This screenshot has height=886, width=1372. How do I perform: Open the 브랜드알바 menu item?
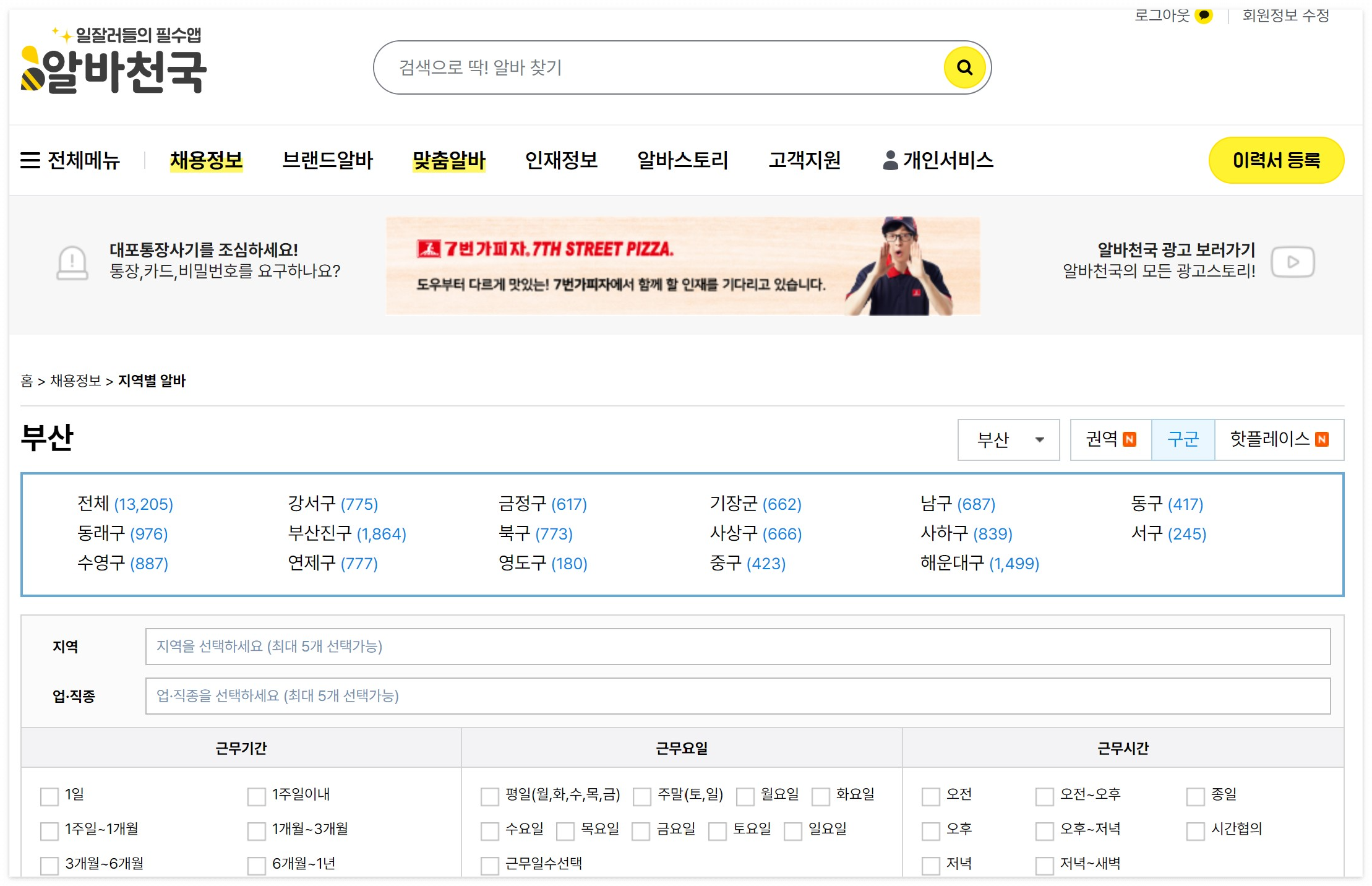(x=327, y=160)
